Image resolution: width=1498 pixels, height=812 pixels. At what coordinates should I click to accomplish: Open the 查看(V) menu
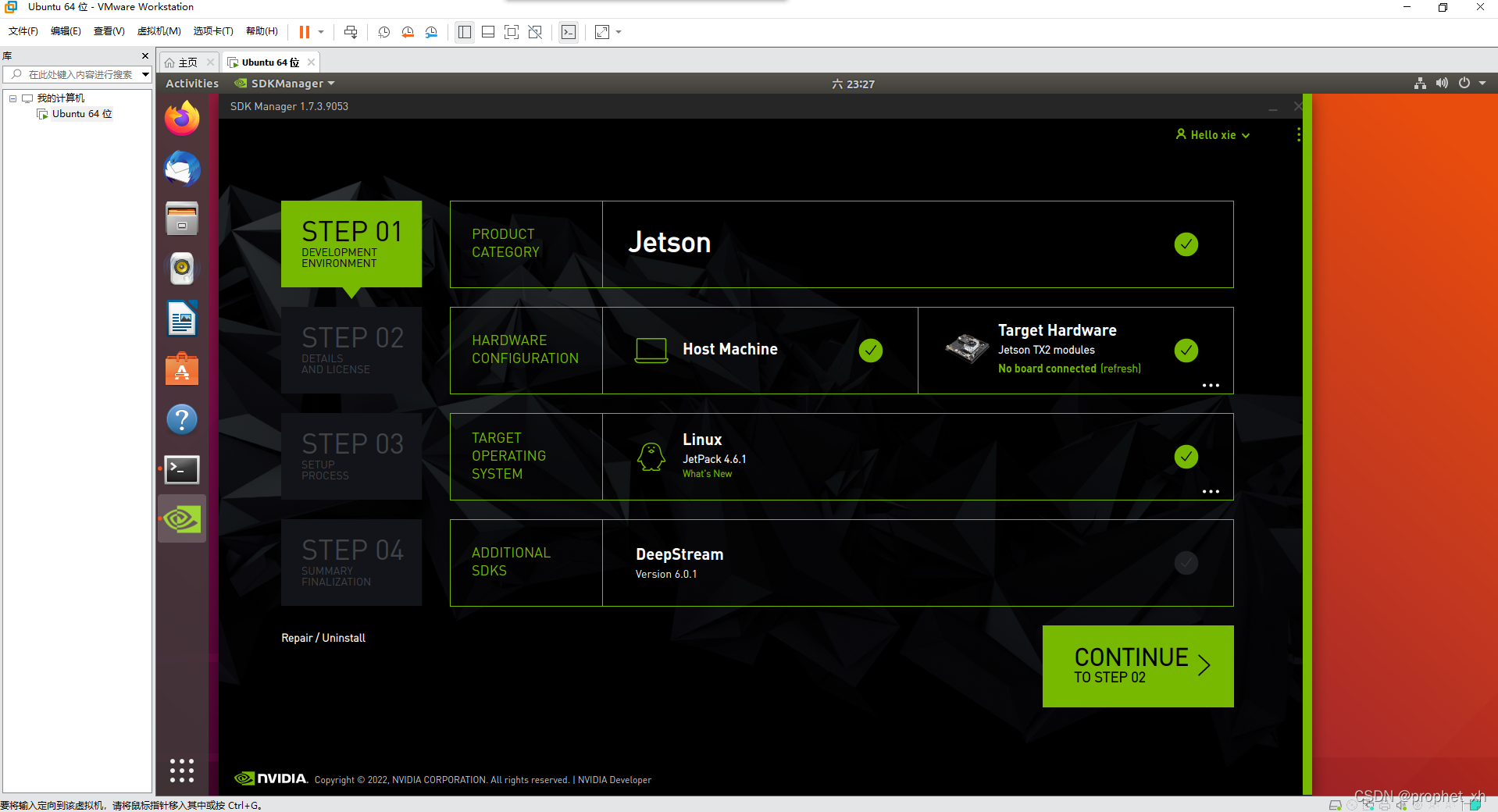coord(109,31)
